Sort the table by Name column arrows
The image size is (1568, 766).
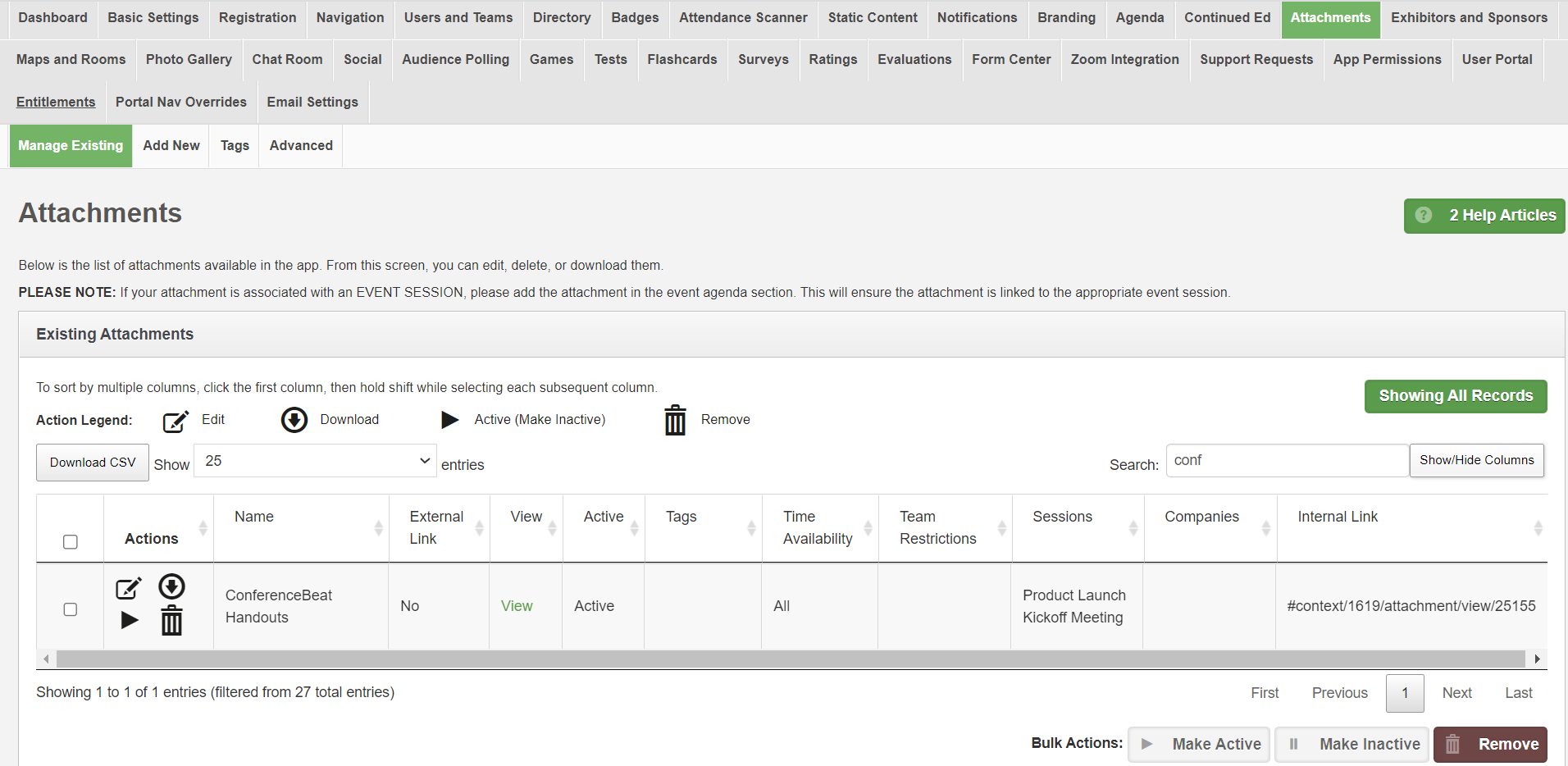pos(378,528)
